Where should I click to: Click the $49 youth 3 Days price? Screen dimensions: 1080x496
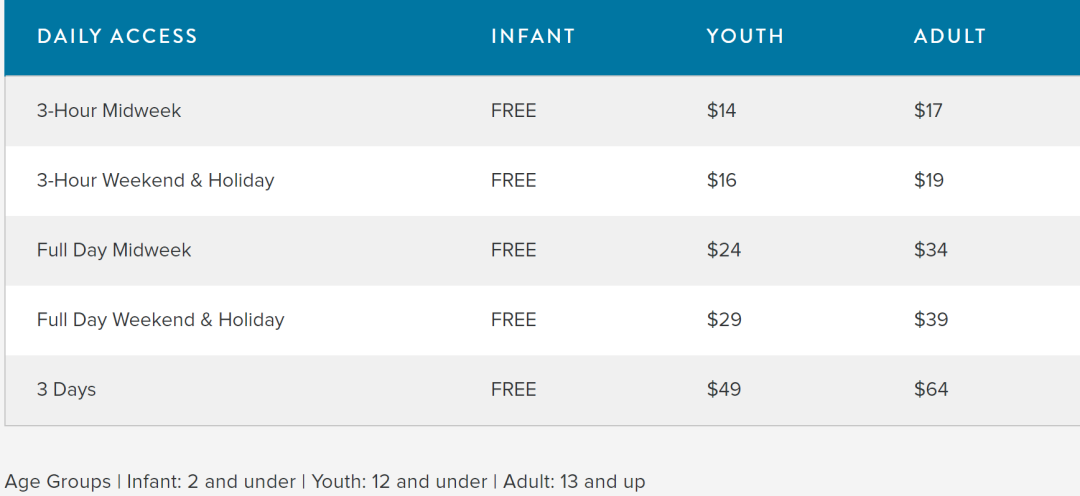723,390
